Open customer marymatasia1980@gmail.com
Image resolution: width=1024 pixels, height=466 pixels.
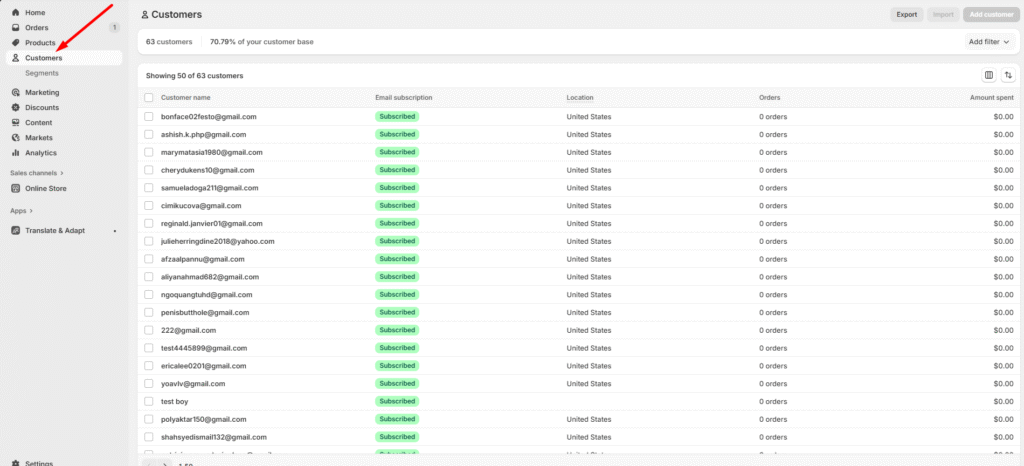click(x=211, y=152)
